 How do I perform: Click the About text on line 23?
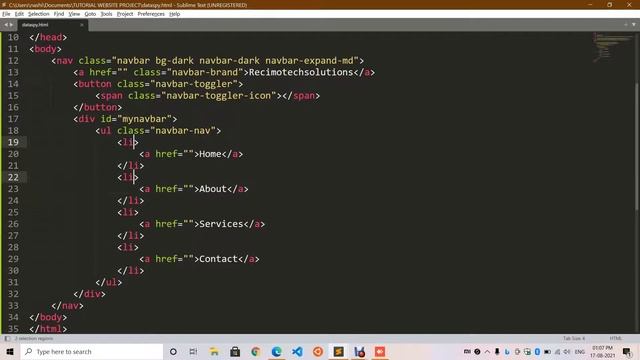coord(213,189)
